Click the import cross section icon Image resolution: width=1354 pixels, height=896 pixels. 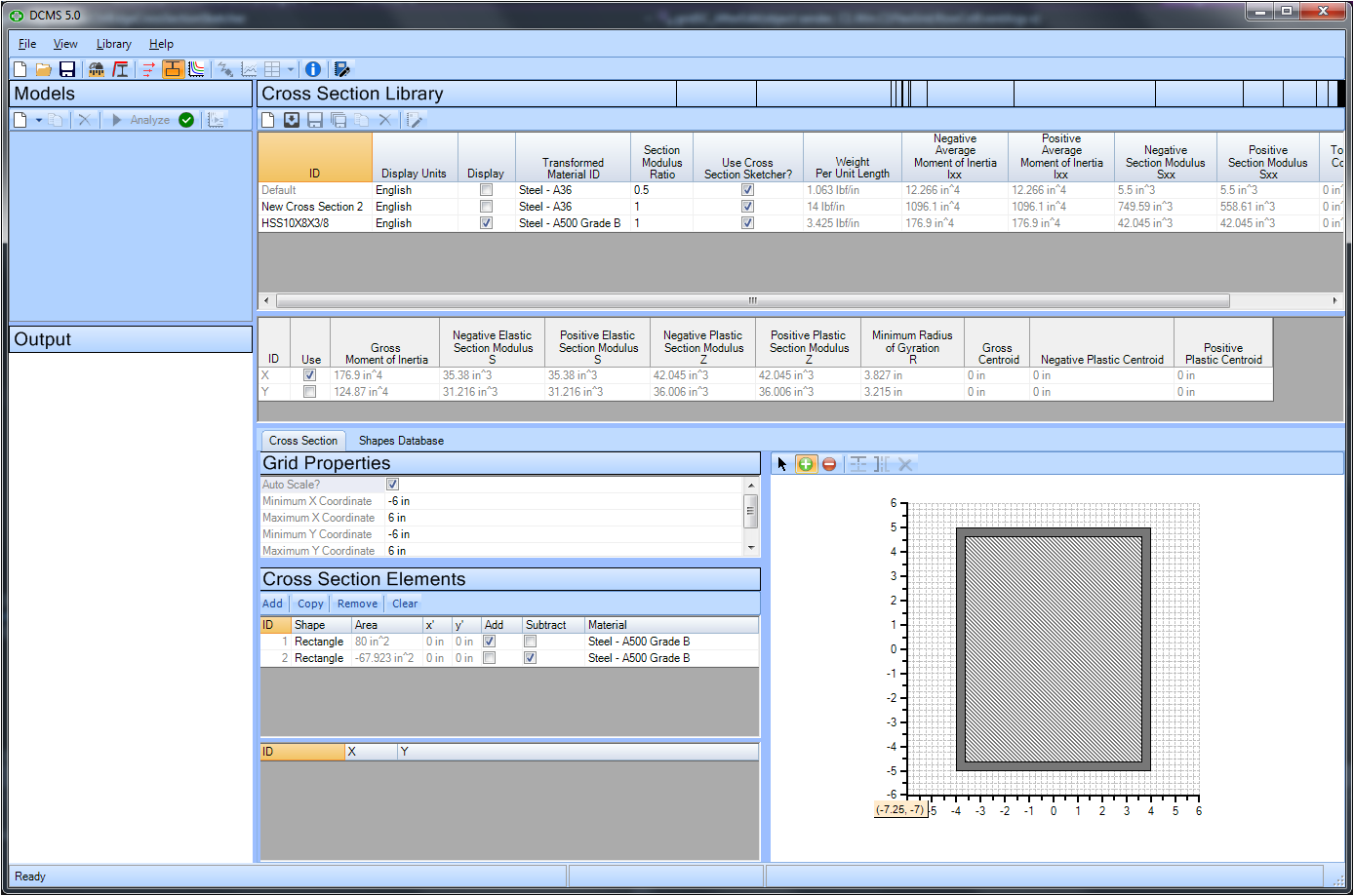point(292,120)
